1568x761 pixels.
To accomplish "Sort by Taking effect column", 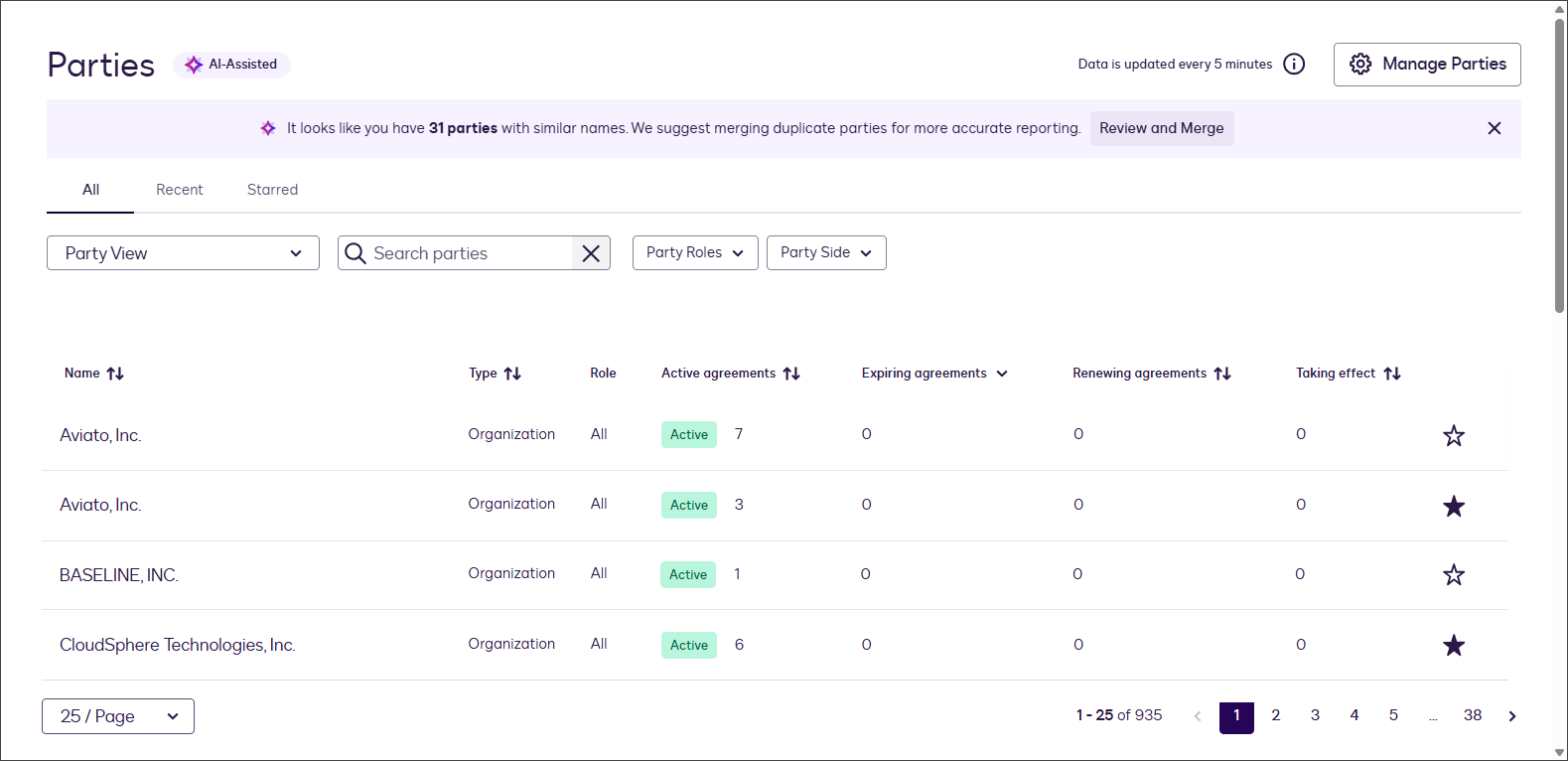I will click(1392, 374).
